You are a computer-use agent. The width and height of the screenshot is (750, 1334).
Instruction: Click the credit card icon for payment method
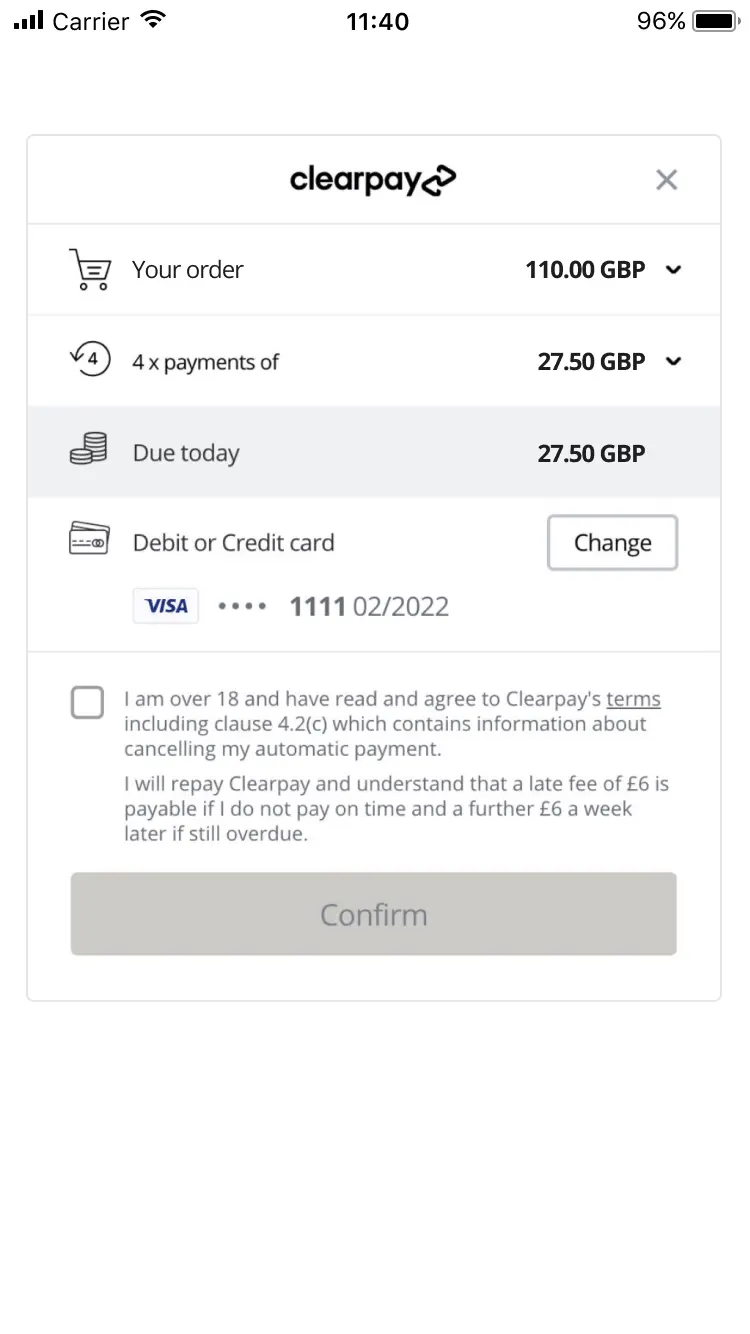[x=88, y=541]
